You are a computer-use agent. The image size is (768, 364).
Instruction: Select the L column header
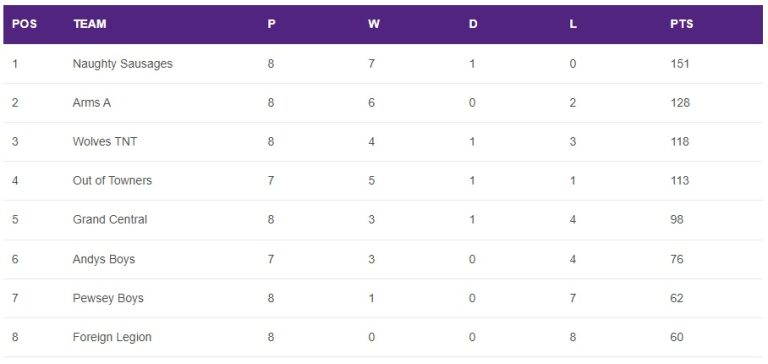573,24
